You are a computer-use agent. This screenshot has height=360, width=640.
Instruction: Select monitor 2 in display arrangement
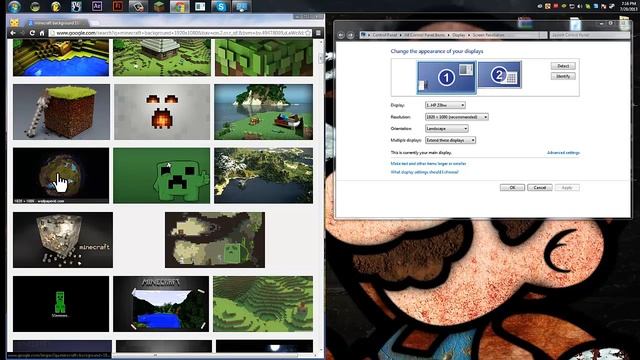pos(499,75)
